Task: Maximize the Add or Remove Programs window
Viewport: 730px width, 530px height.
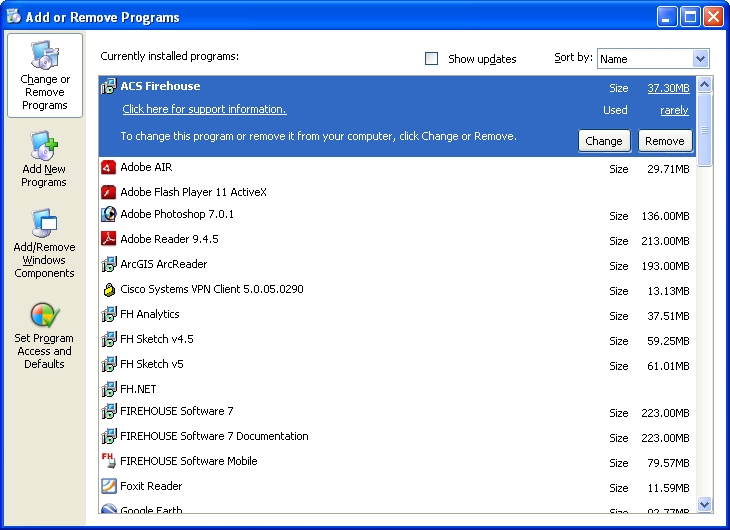Action: [x=690, y=17]
